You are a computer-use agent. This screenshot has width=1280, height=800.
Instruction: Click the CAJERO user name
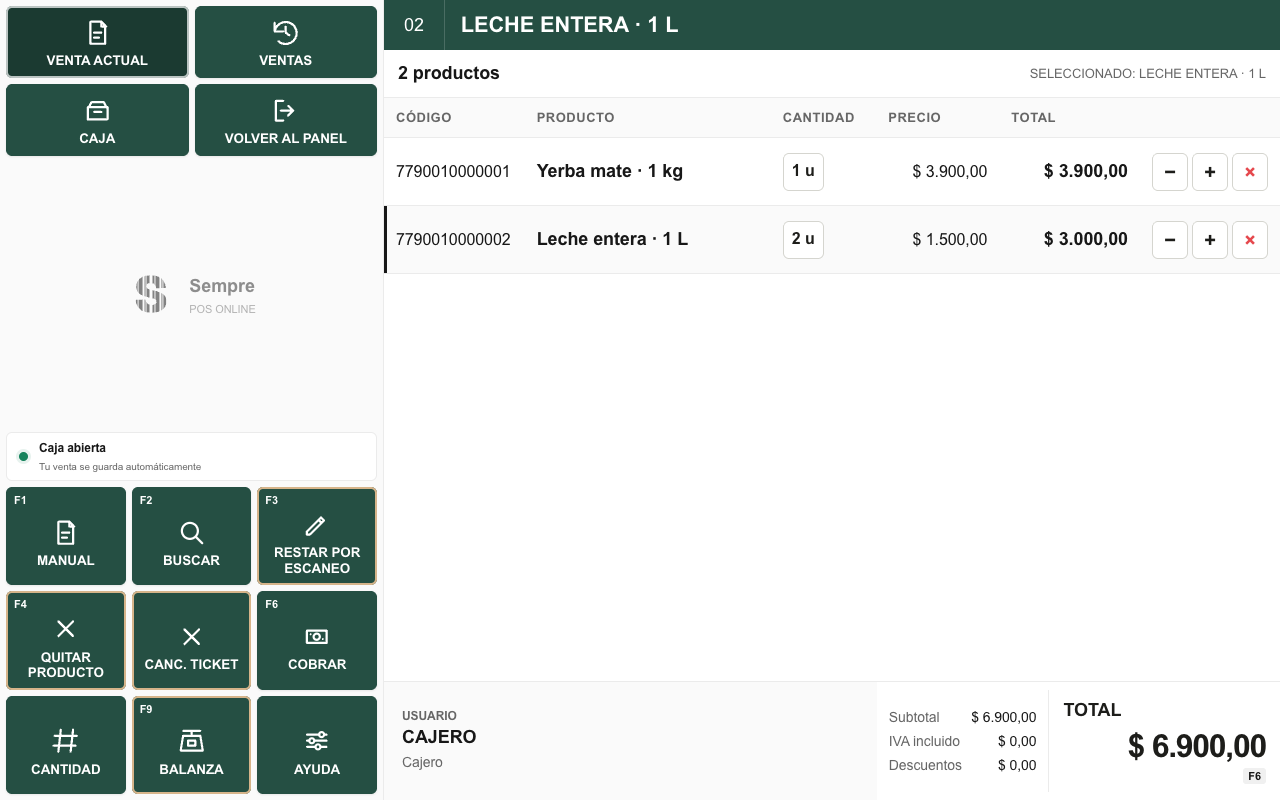(439, 737)
